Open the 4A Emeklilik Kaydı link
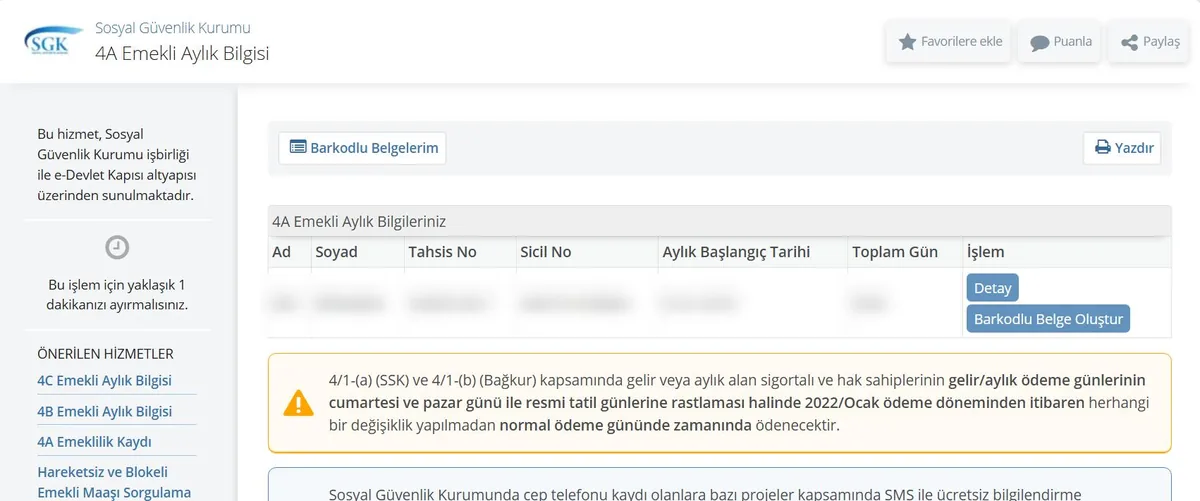 [x=94, y=442]
